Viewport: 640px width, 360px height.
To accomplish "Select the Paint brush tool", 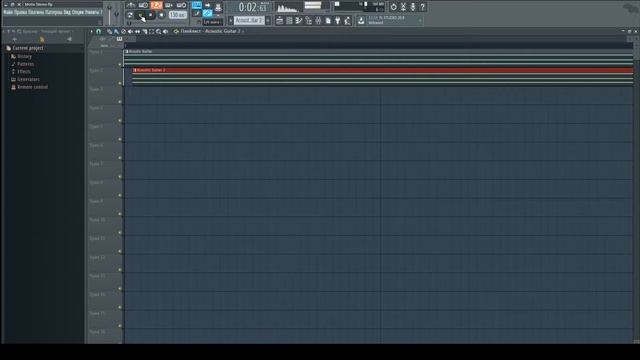I will click(116, 31).
